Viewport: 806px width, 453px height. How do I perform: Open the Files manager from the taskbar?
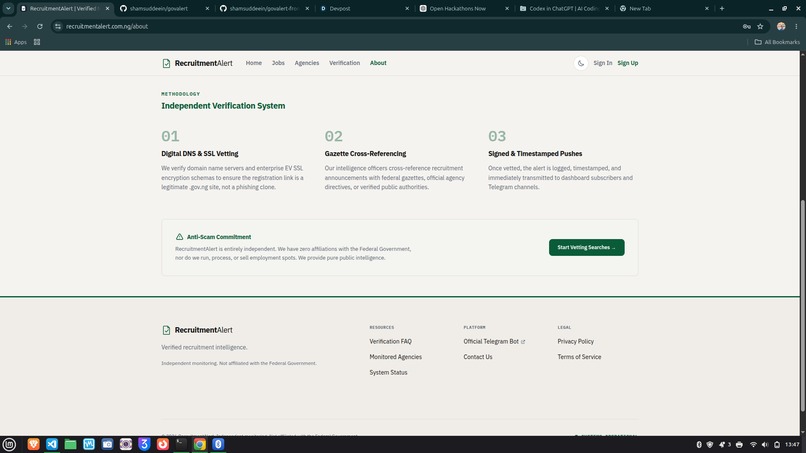tap(70, 444)
